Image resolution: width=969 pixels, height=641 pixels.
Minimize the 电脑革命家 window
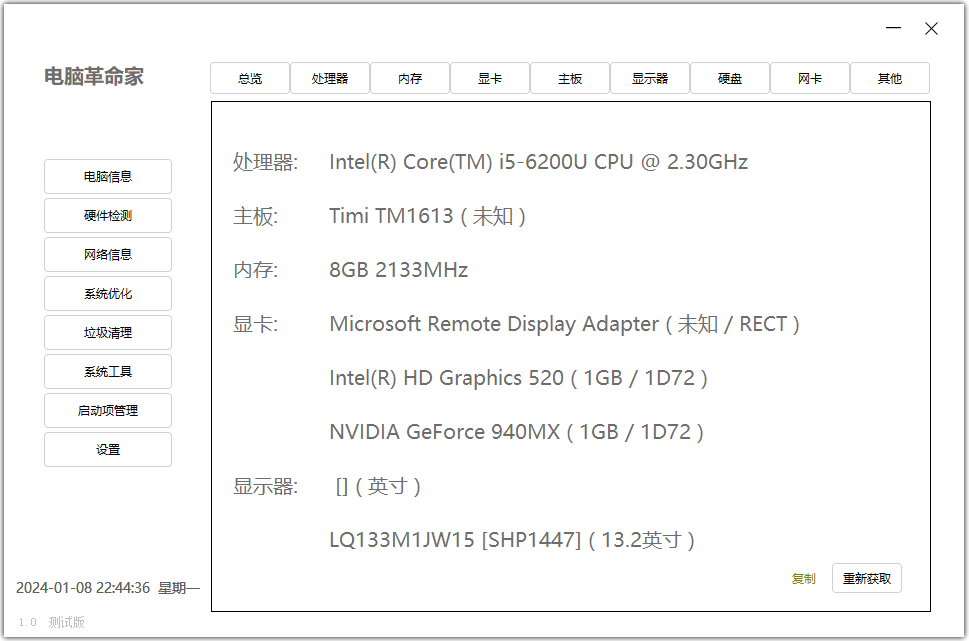coord(894,29)
